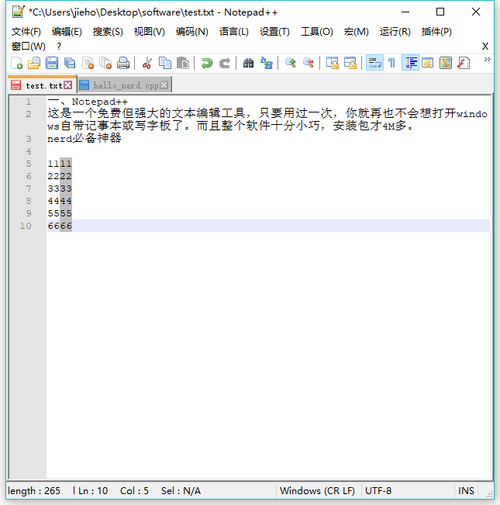Image resolution: width=500 pixels, height=505 pixels.
Task: Open the 搜索(S) menu
Action: pos(108,32)
